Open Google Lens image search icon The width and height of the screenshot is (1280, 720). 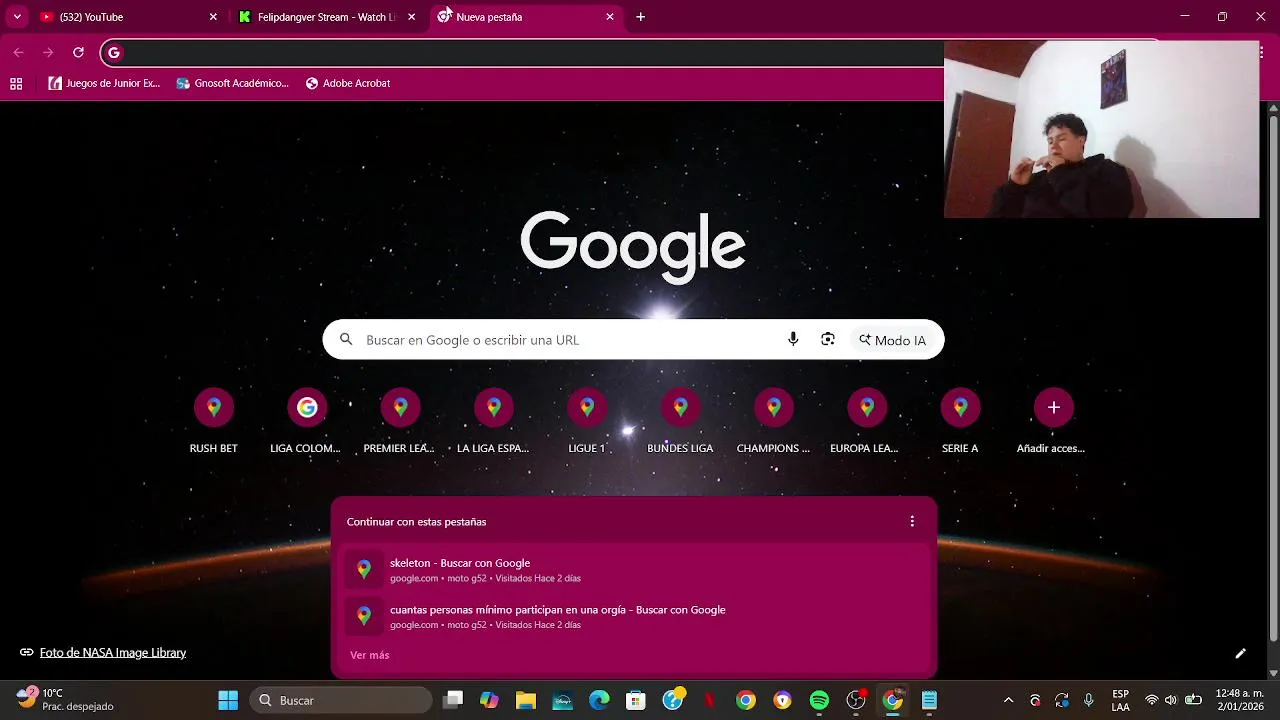[828, 340]
